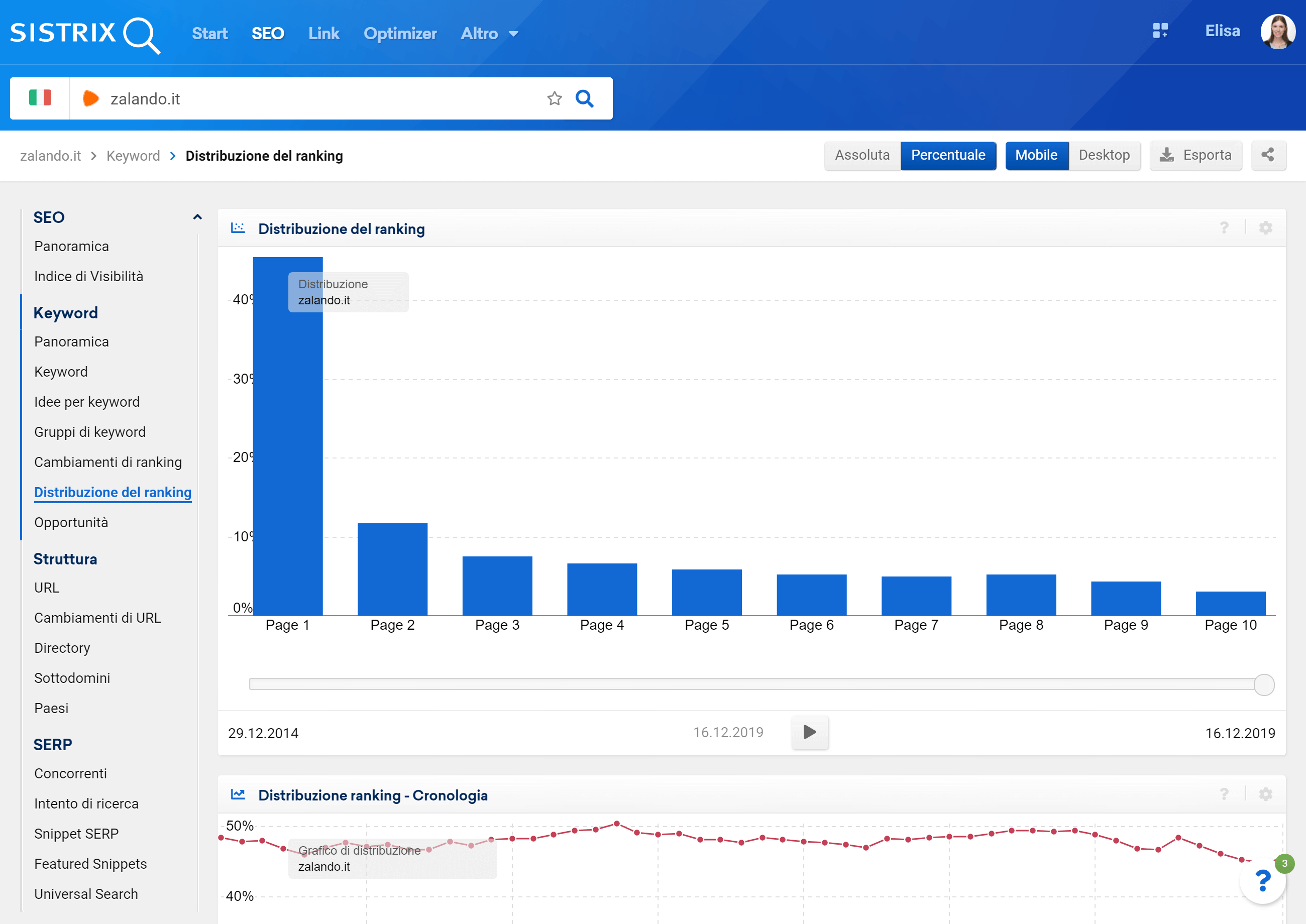Collapse the SEO sidebar section
1306x924 pixels.
(x=197, y=217)
